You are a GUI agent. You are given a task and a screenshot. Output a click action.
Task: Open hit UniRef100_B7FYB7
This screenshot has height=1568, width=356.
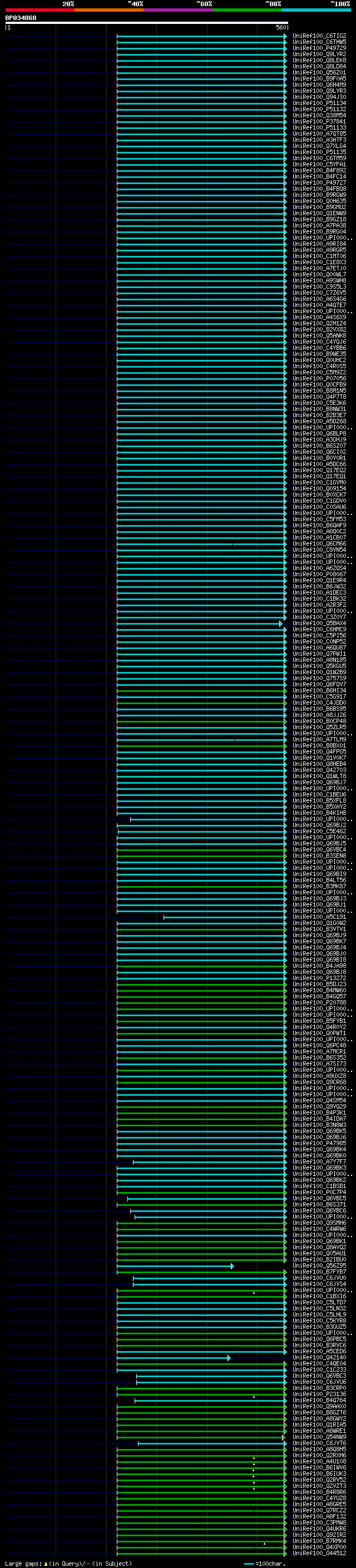click(x=319, y=1272)
